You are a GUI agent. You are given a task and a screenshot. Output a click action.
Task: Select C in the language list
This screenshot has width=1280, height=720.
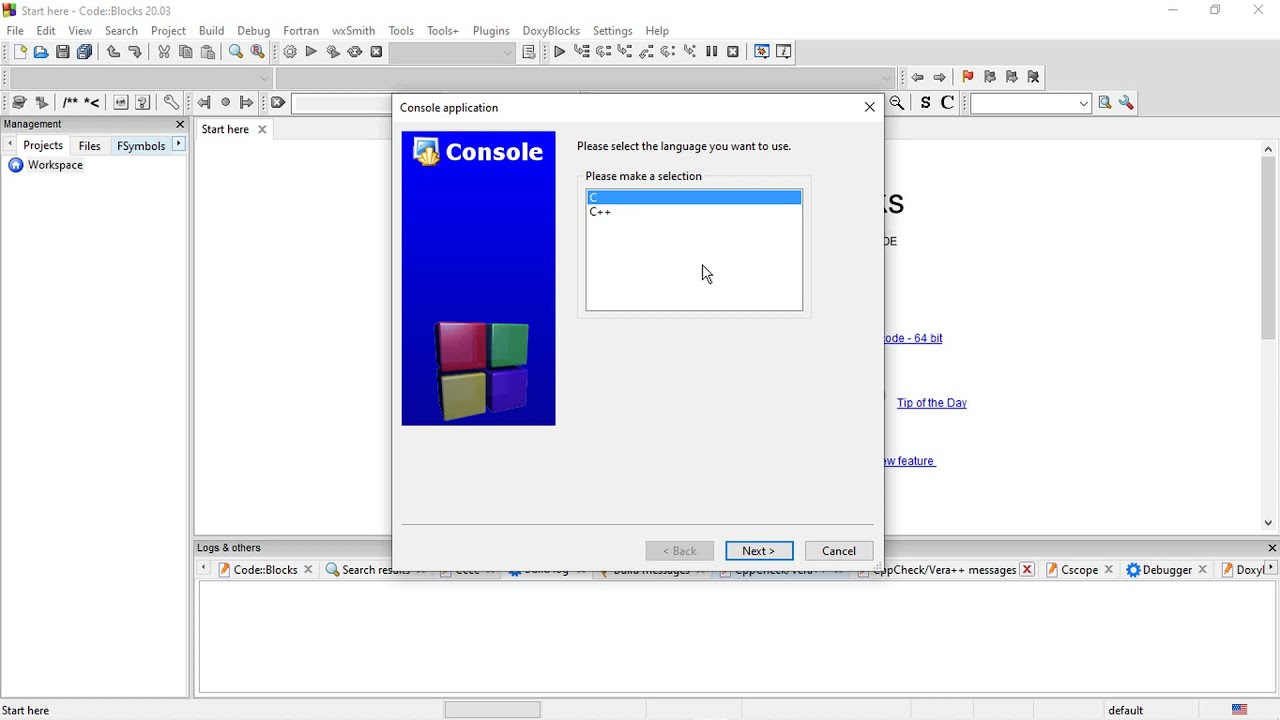pyautogui.click(x=694, y=198)
